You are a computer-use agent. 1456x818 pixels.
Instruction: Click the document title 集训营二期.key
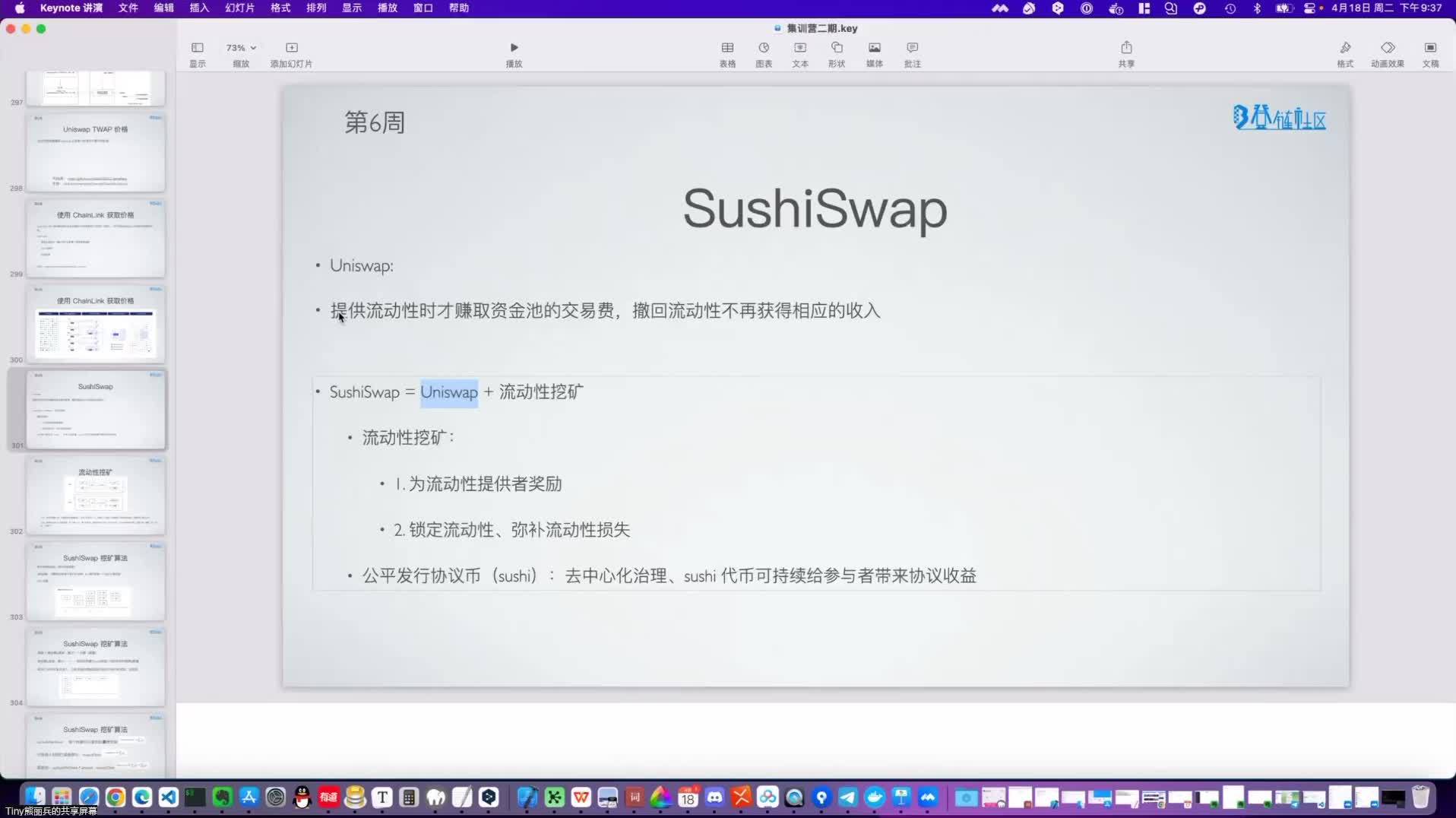821,28
